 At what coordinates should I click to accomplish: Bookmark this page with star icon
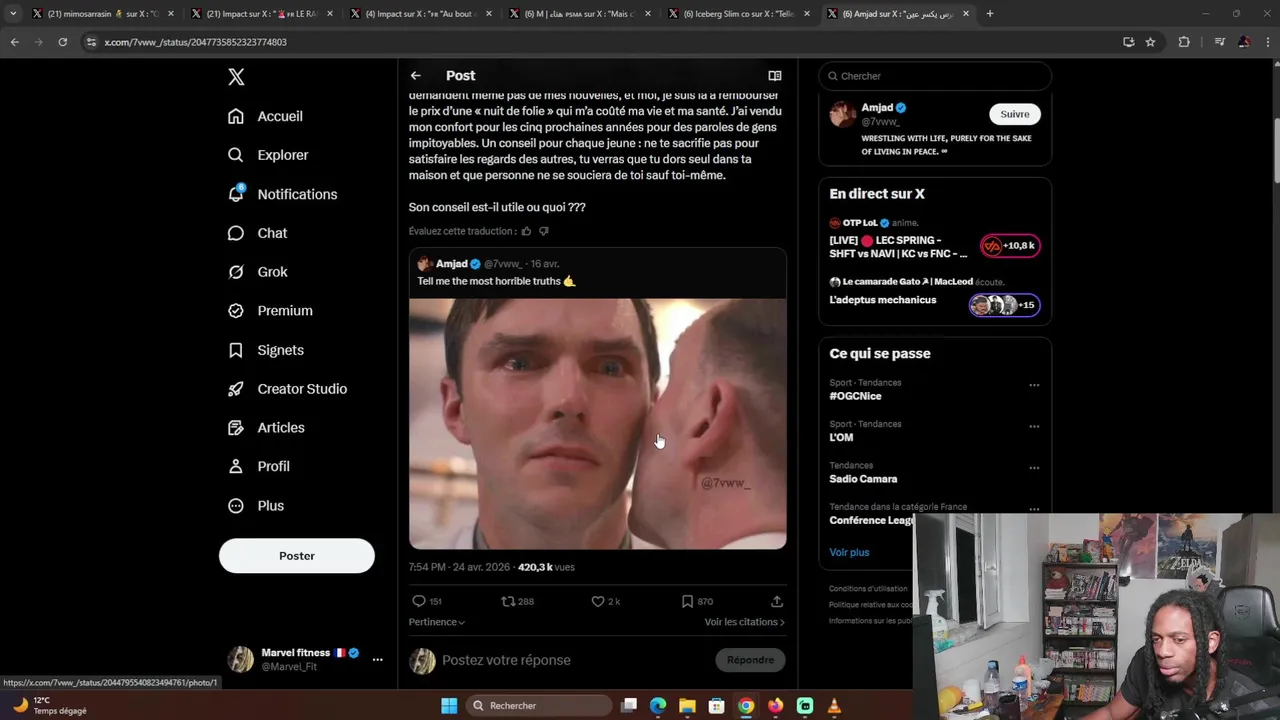[x=1150, y=42]
